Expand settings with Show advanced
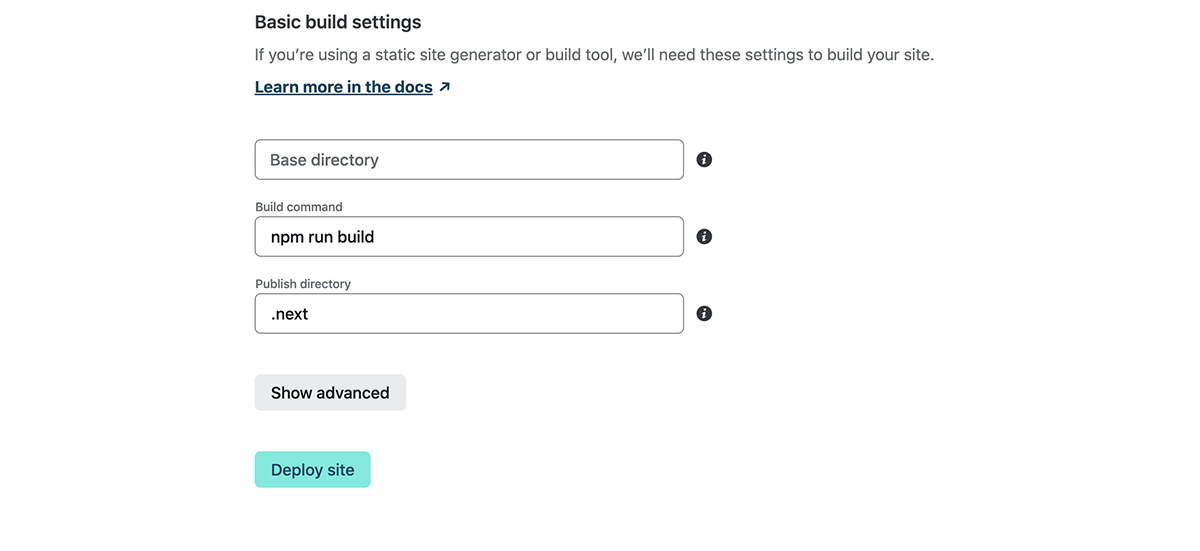This screenshot has height=551, width=1200. click(330, 393)
